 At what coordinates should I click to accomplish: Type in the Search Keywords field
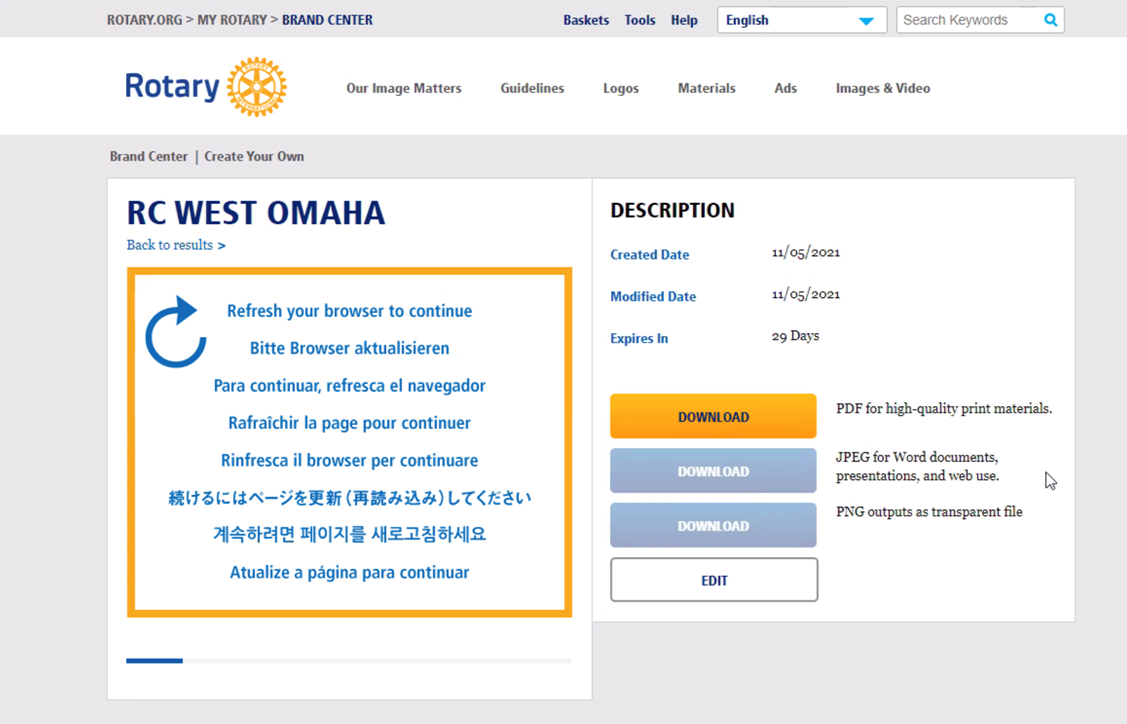tap(966, 20)
